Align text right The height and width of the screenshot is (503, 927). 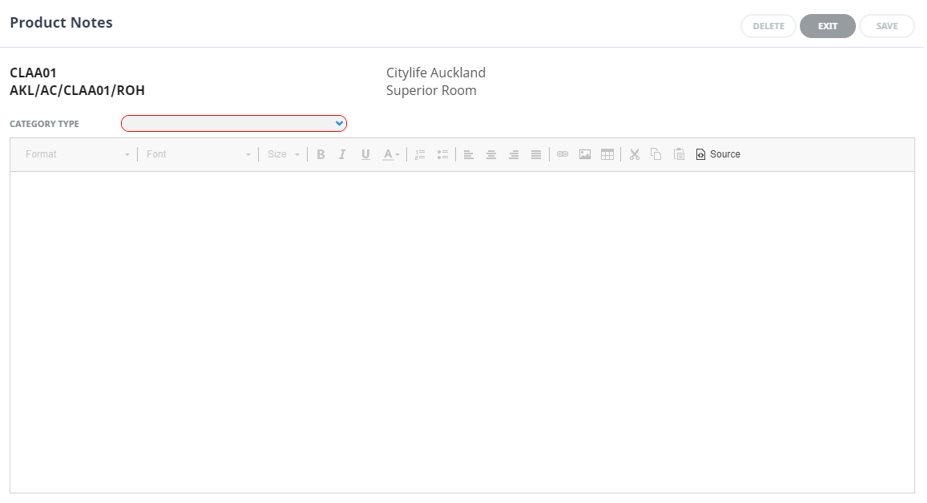514,154
